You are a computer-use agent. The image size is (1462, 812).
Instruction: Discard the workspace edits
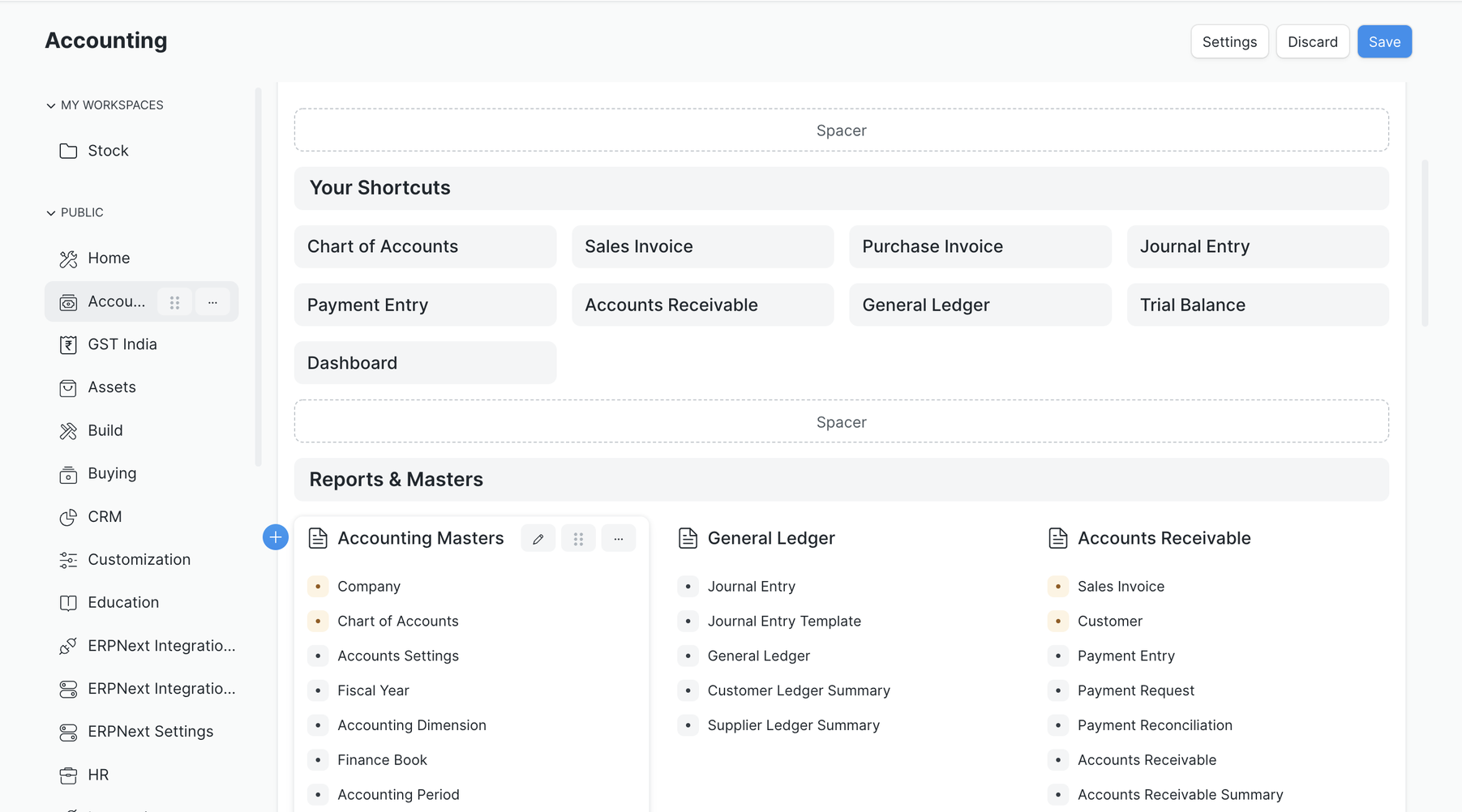click(1312, 42)
